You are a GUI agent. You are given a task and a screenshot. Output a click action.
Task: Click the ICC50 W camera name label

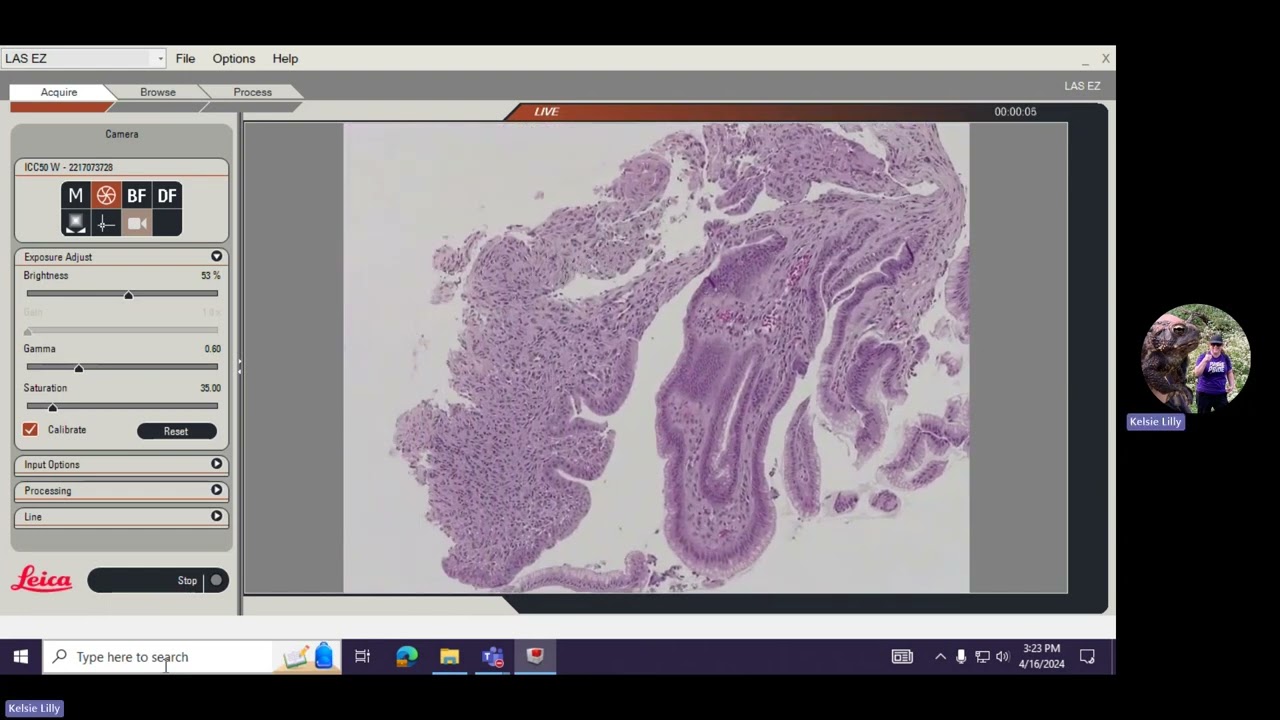(x=68, y=167)
